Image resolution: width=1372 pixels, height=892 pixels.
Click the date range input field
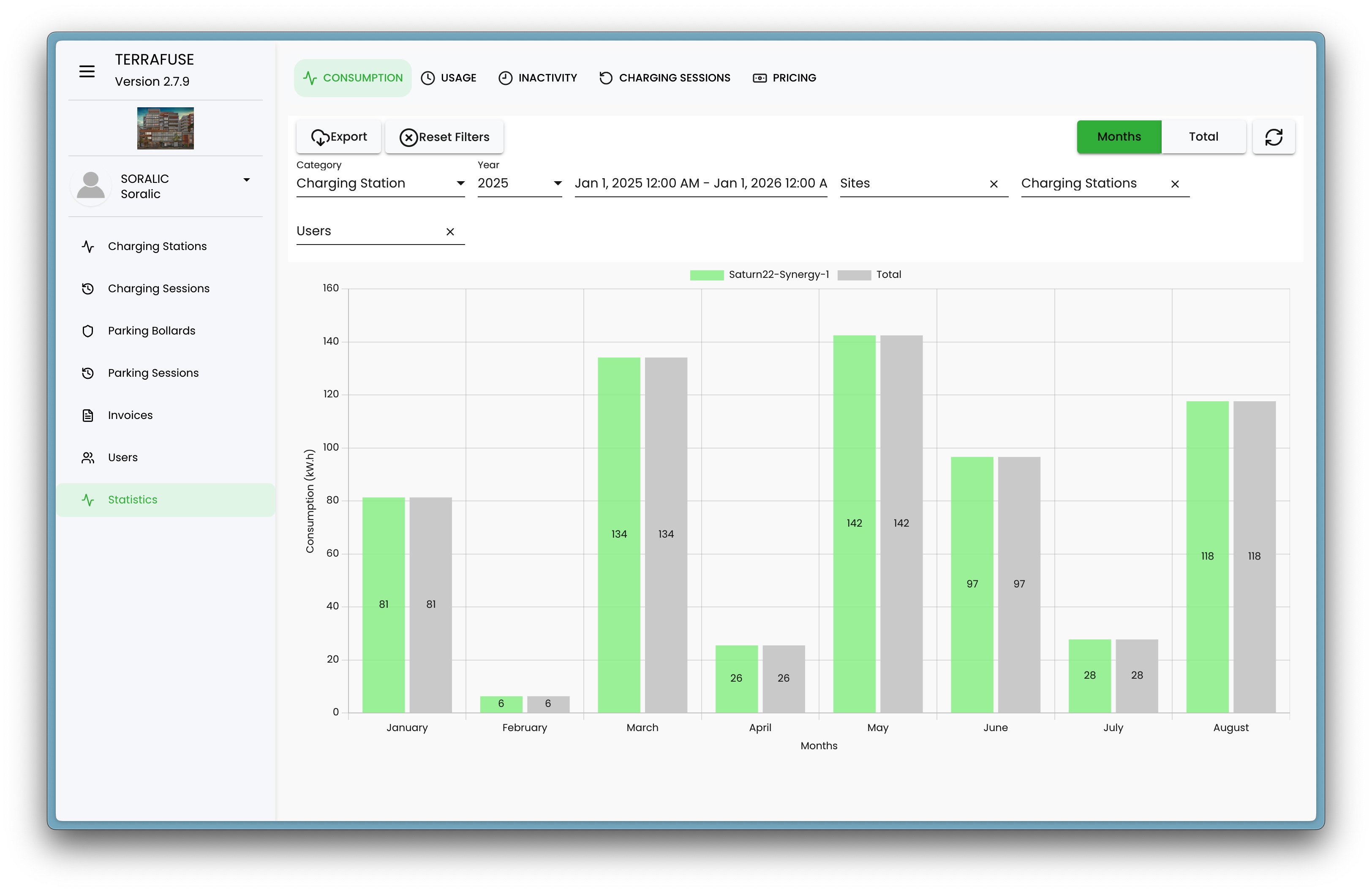pyautogui.click(x=700, y=184)
